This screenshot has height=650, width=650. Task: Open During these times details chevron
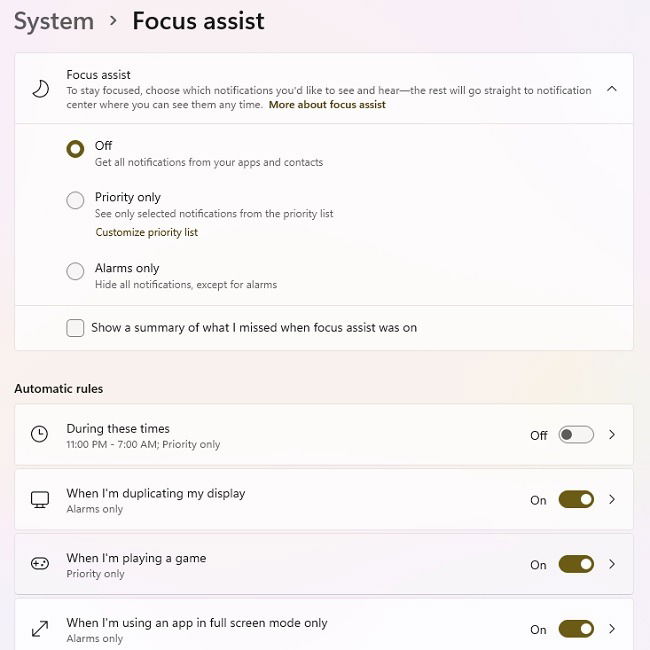click(612, 434)
